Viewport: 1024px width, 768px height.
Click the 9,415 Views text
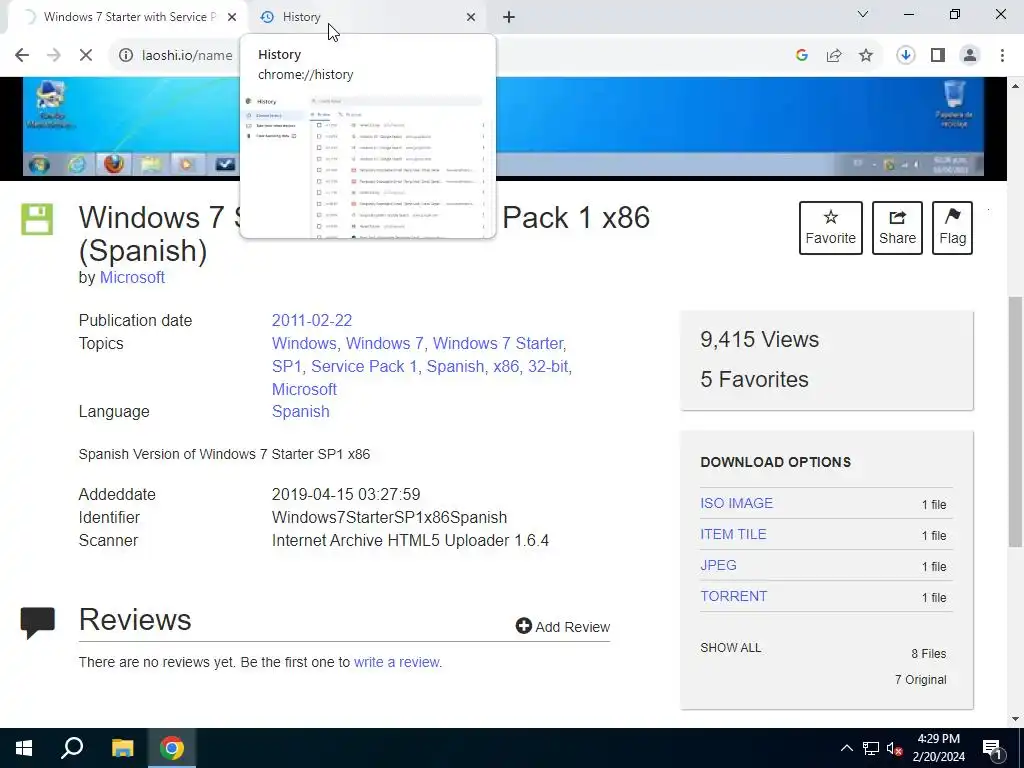[760, 340]
